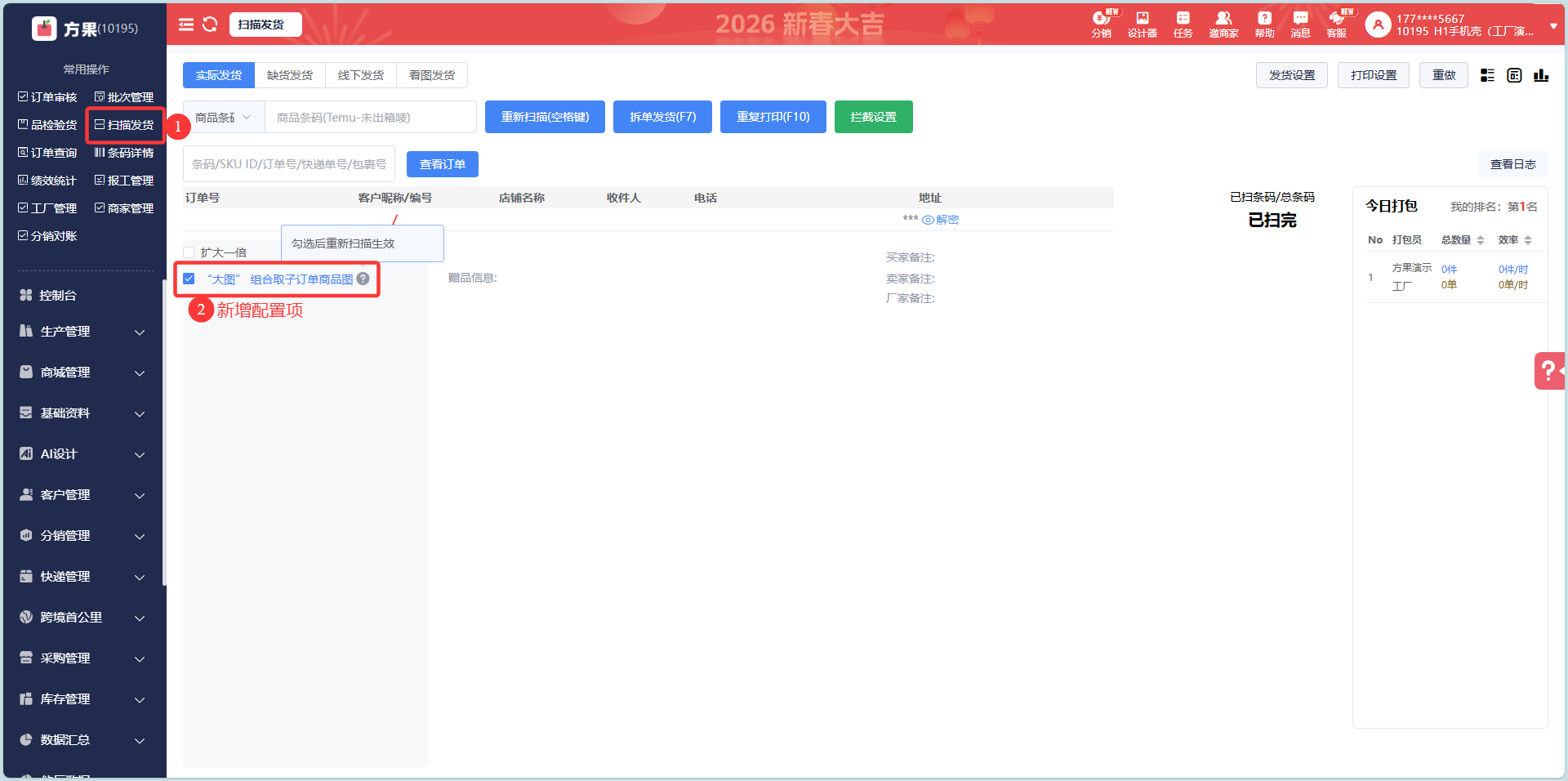The image size is (1568, 781).
Task: Click the 拆单发货(F7) button
Action: (662, 117)
